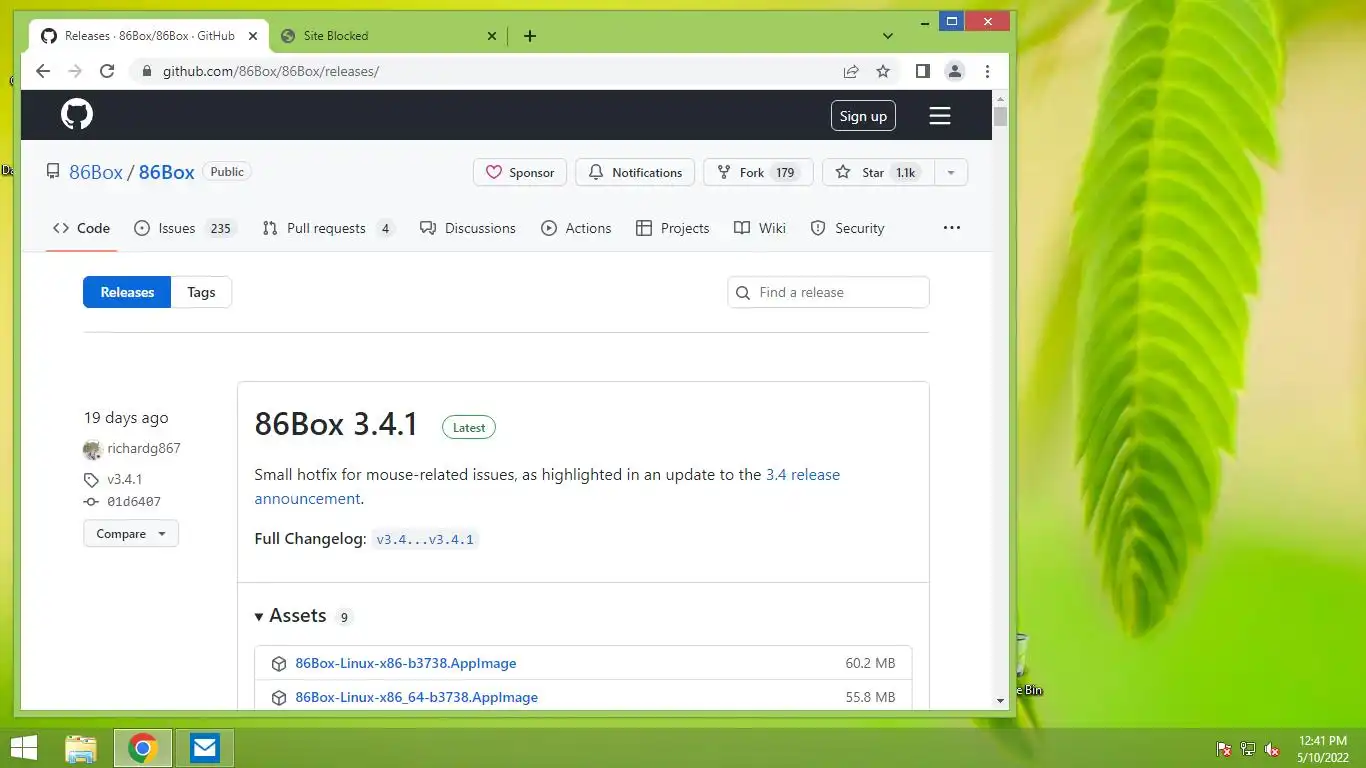This screenshot has width=1366, height=768.
Task: Bookmark this page with star icon
Action: coord(883,71)
